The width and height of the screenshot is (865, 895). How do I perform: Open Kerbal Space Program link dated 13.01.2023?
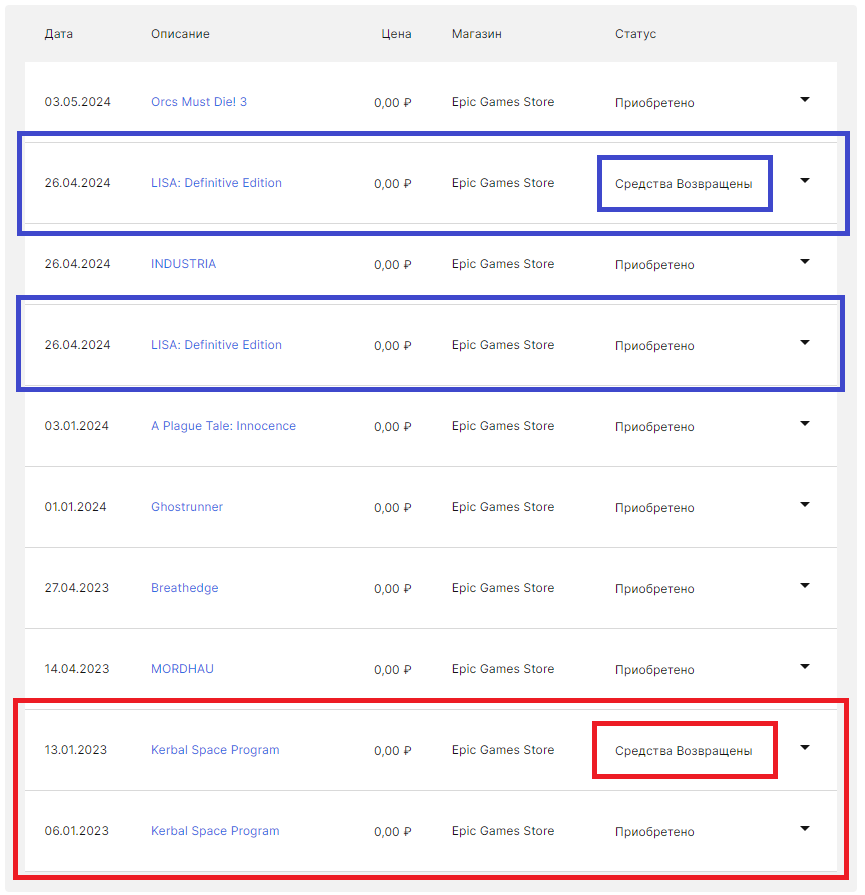[x=215, y=750]
